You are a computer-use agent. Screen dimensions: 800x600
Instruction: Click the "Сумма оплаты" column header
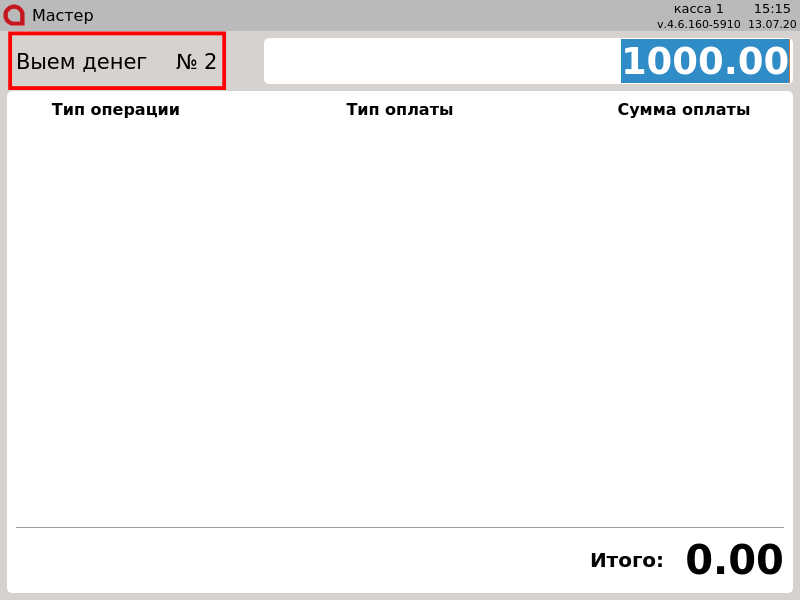click(683, 110)
